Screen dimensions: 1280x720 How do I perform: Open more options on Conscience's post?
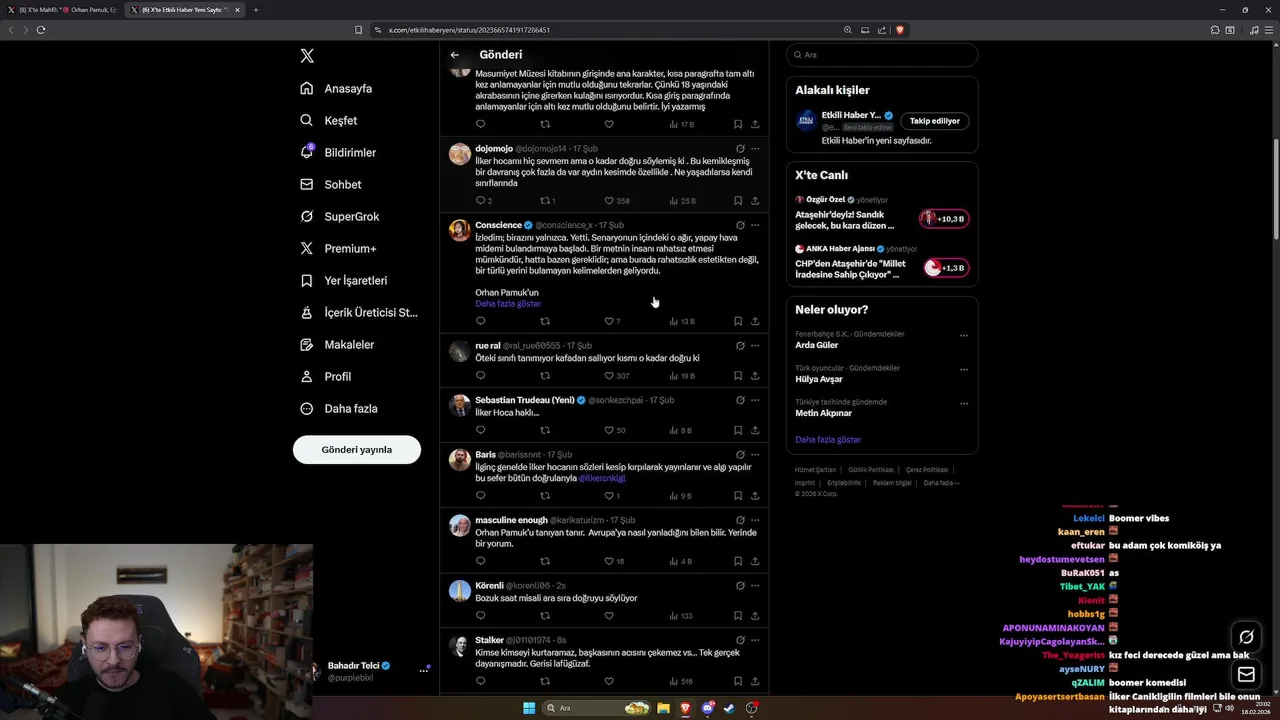tap(755, 225)
